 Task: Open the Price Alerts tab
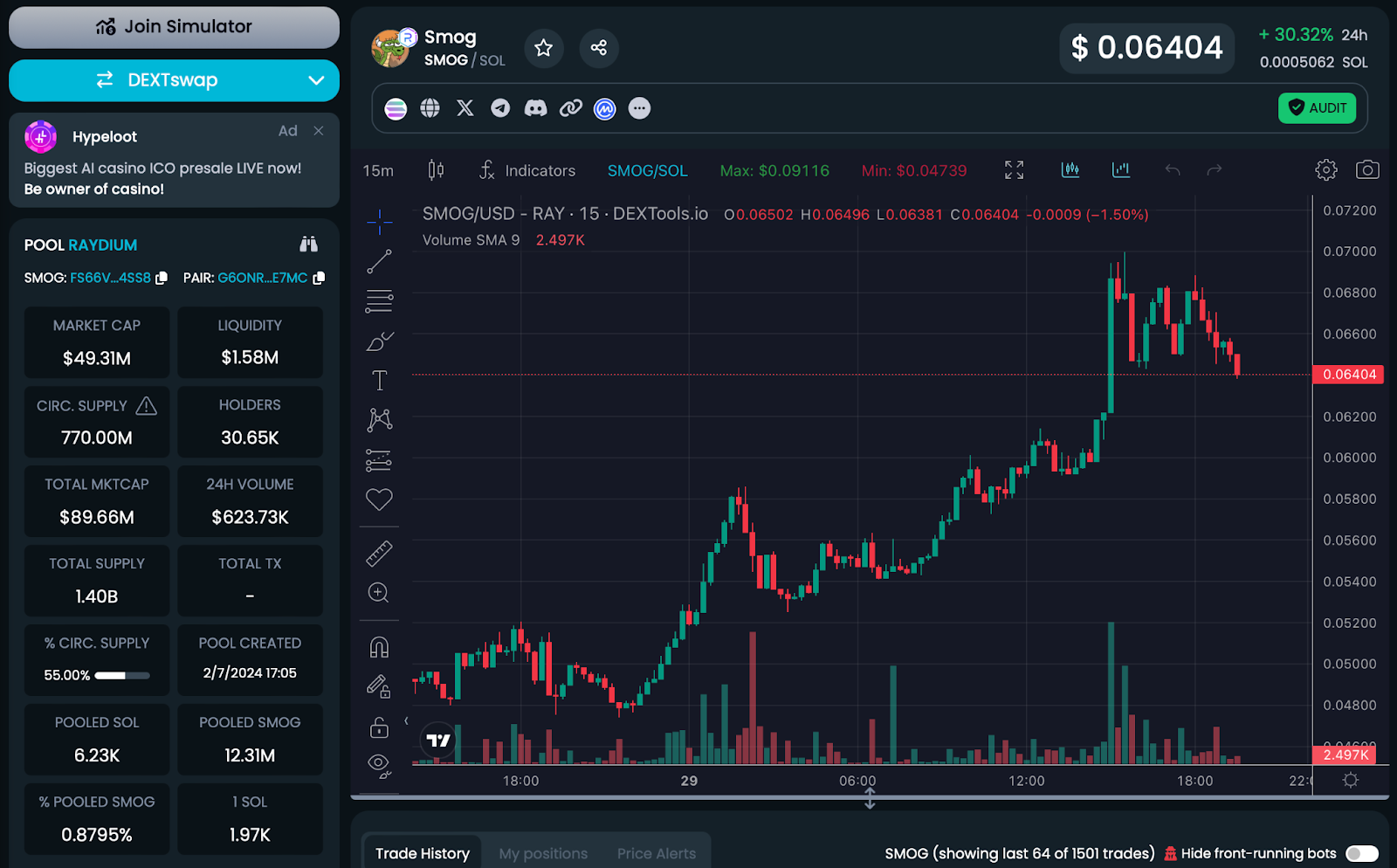[x=657, y=853]
